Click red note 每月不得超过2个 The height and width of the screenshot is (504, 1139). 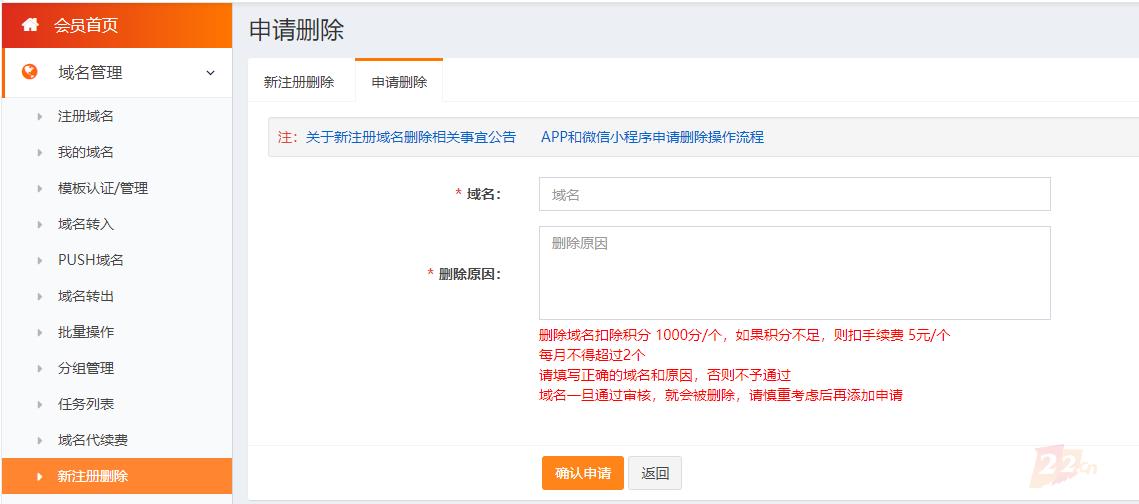pos(592,355)
